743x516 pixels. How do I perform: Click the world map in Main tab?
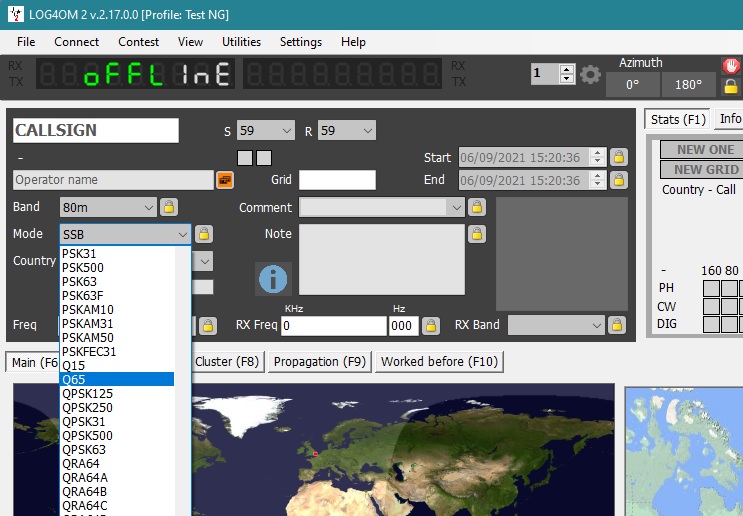coord(403,450)
